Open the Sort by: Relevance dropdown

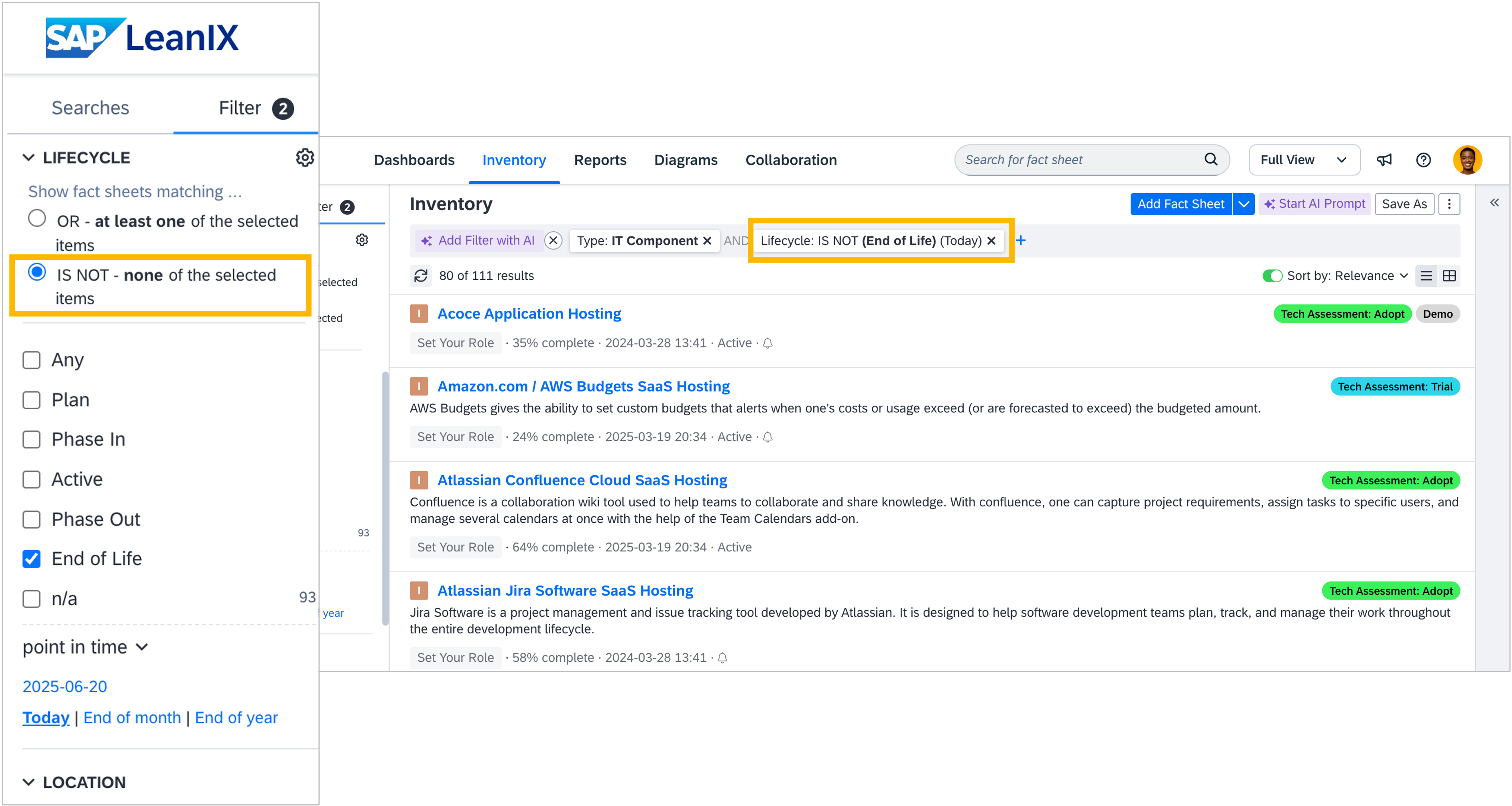tap(1347, 275)
